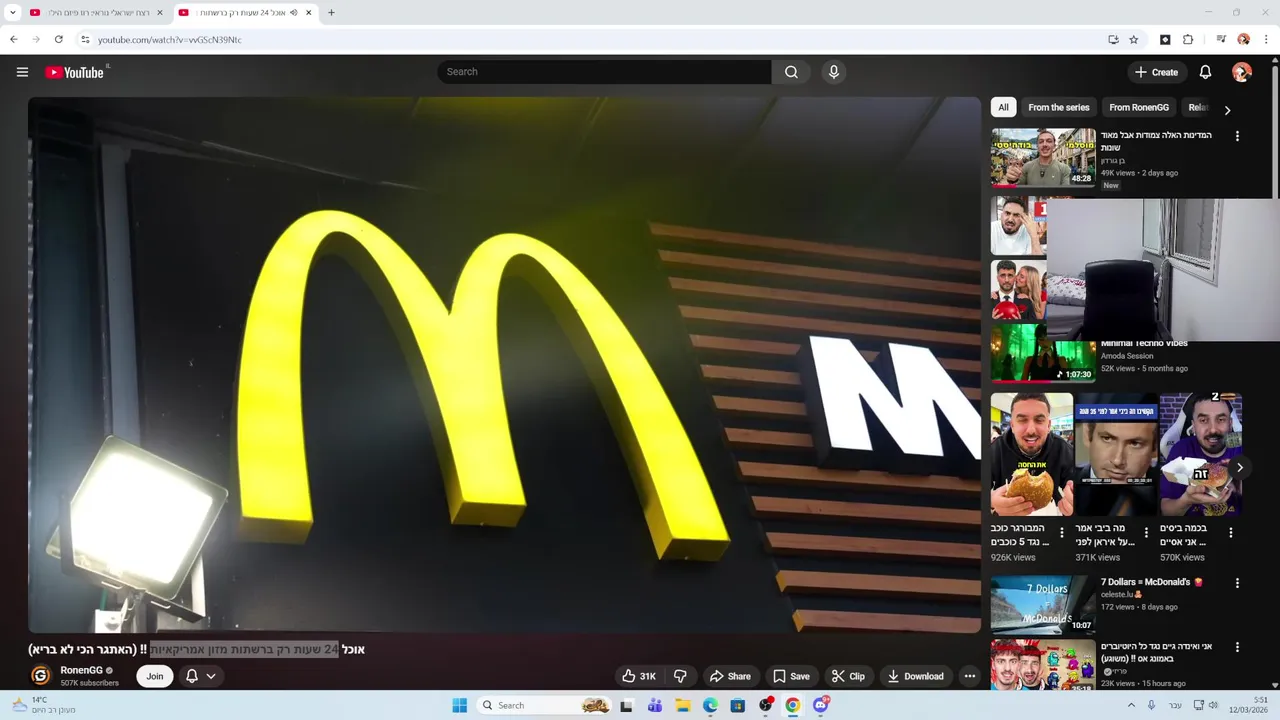Open options for 371K views Short
This screenshot has height=720, width=1280.
point(1146,533)
